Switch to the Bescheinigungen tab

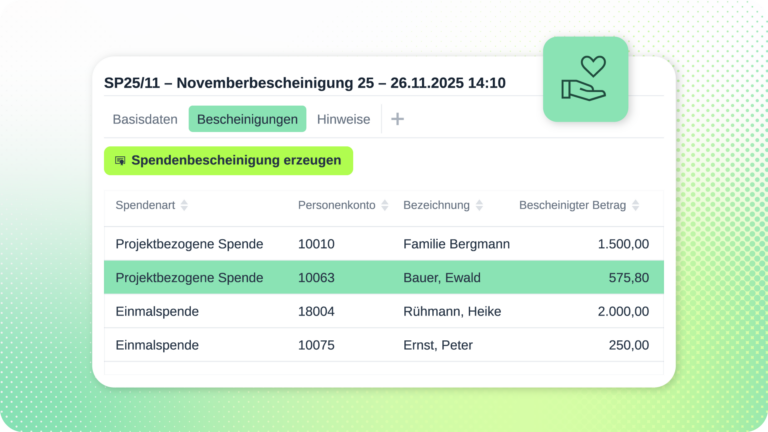[247, 119]
